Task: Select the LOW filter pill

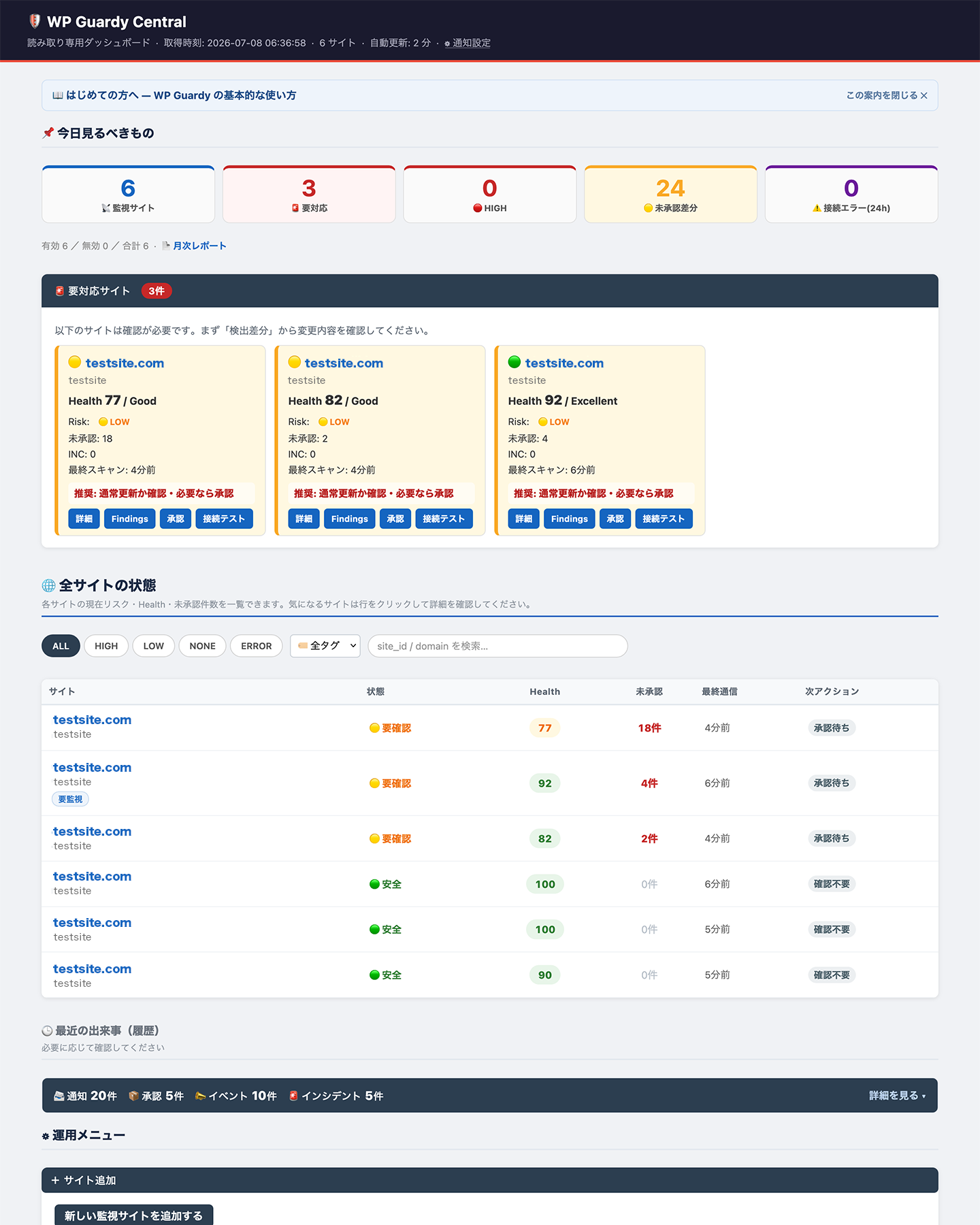Action: (153, 646)
